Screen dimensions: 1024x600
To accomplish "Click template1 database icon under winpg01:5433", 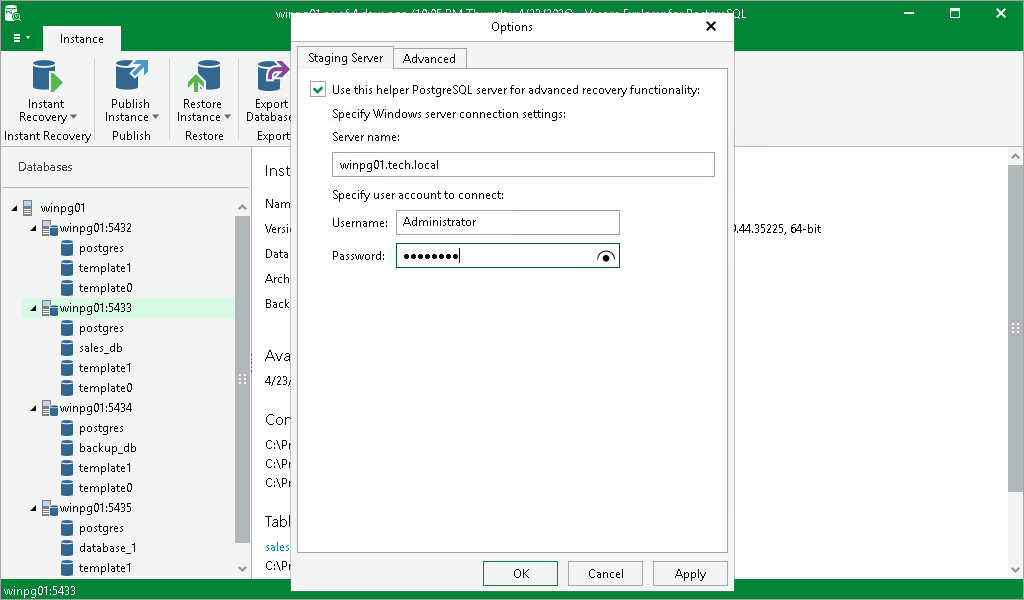I will [67, 368].
